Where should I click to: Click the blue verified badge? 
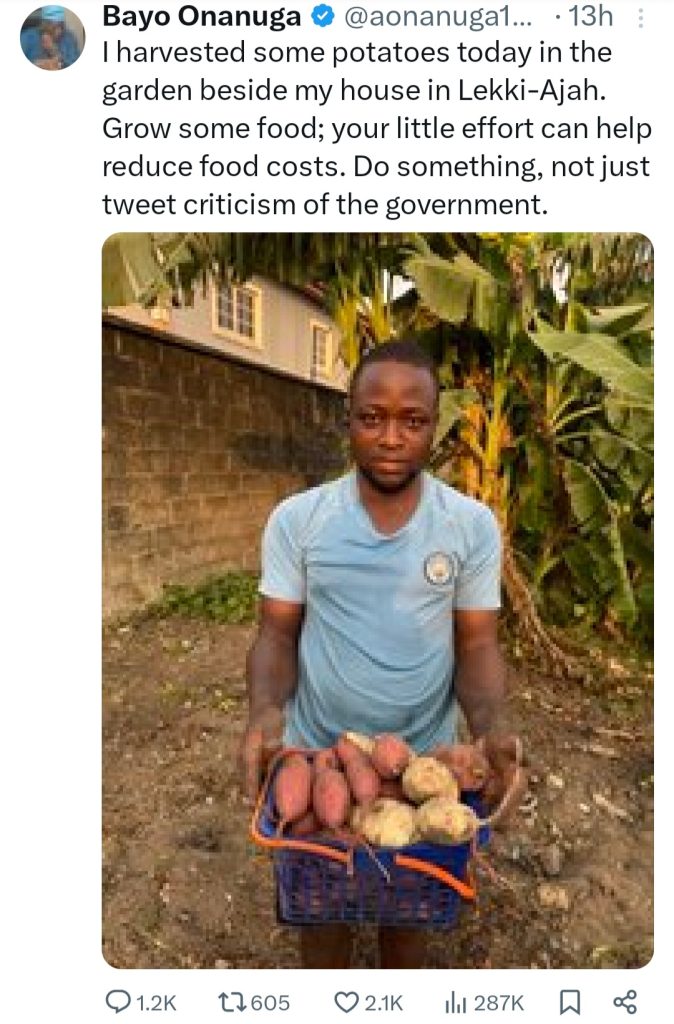pos(323,18)
